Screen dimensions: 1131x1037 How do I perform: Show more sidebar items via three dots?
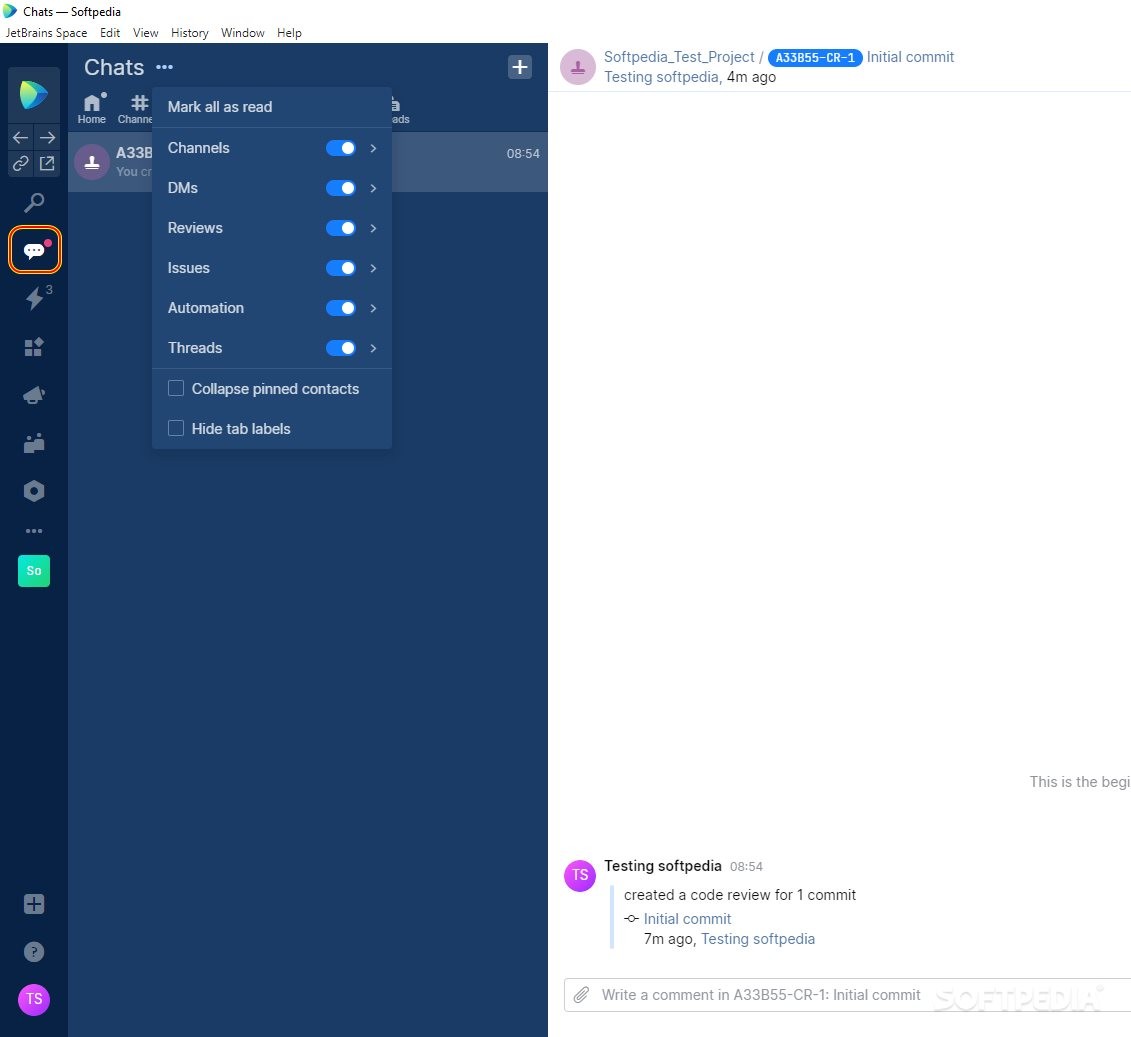pyautogui.click(x=34, y=531)
